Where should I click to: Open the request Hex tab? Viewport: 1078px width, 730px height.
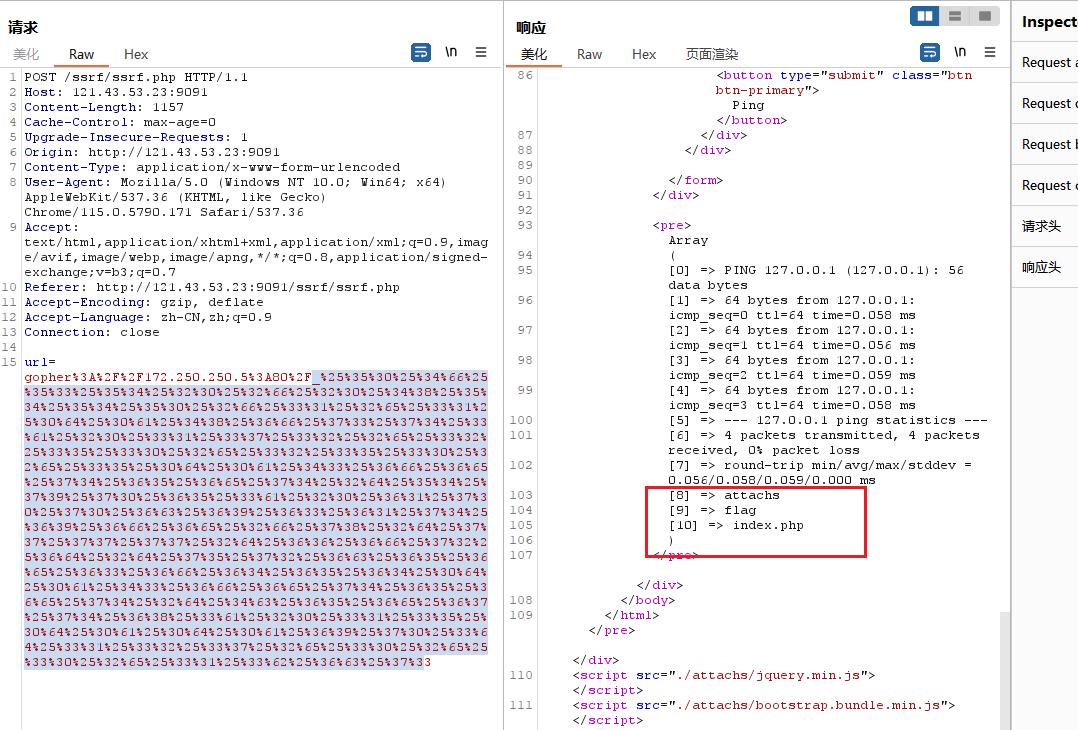135,54
